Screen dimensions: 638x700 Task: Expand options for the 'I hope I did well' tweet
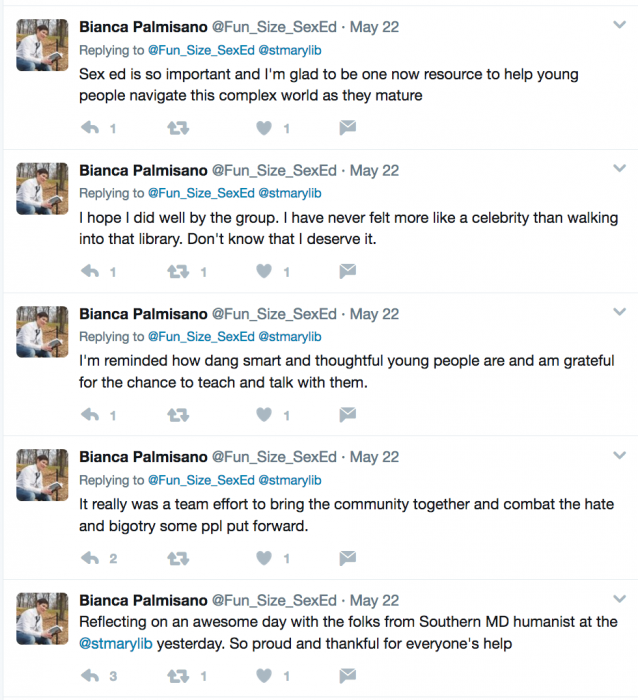(619, 167)
